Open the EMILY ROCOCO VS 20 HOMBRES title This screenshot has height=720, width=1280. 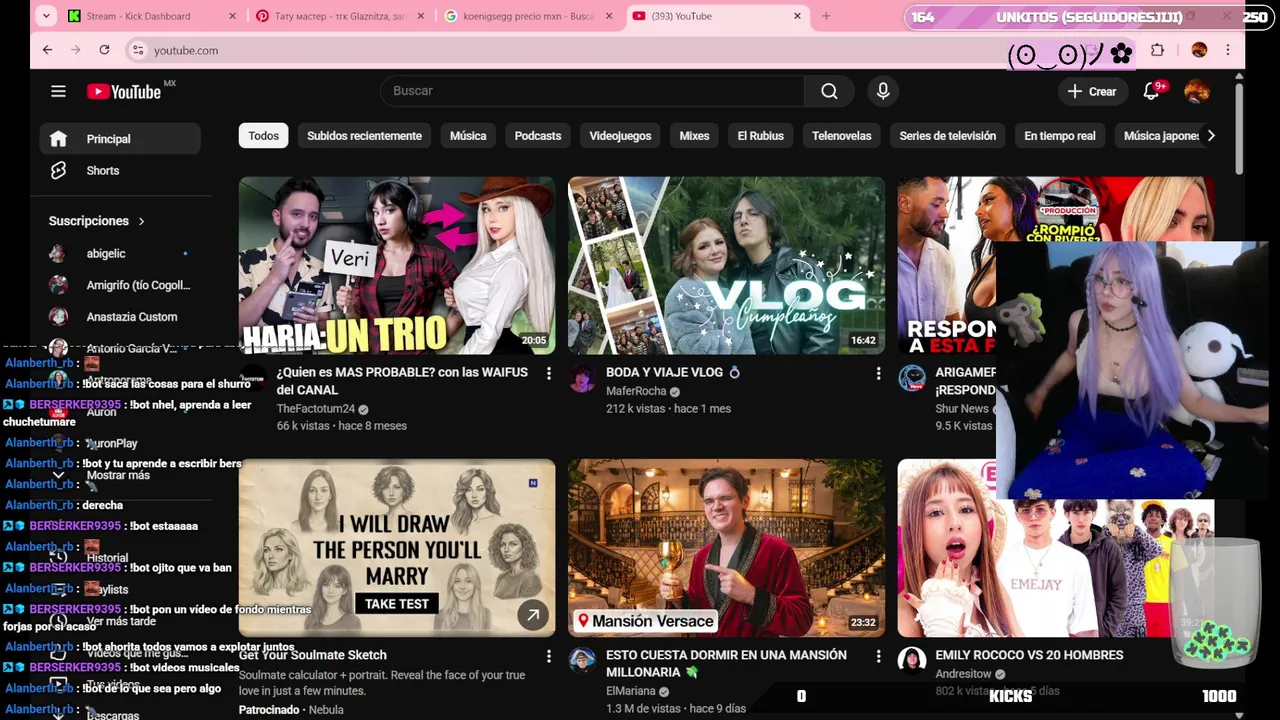click(1029, 655)
